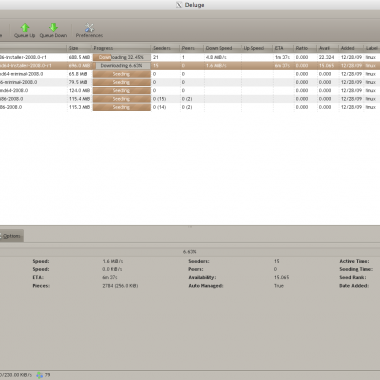Click the Seeding bar of the 115.3 MiB torrent
Image resolution: width=380 pixels, height=380 pixels.
(x=122, y=107)
